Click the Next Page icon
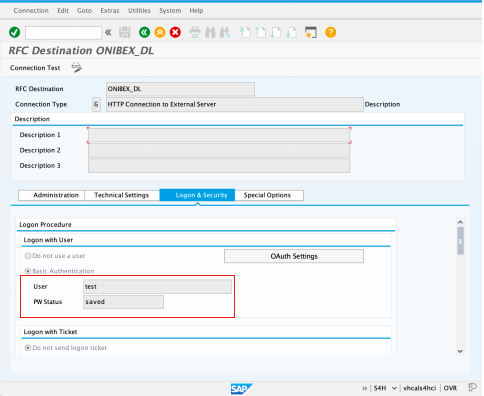This screenshot has width=484, height=396. [276, 32]
